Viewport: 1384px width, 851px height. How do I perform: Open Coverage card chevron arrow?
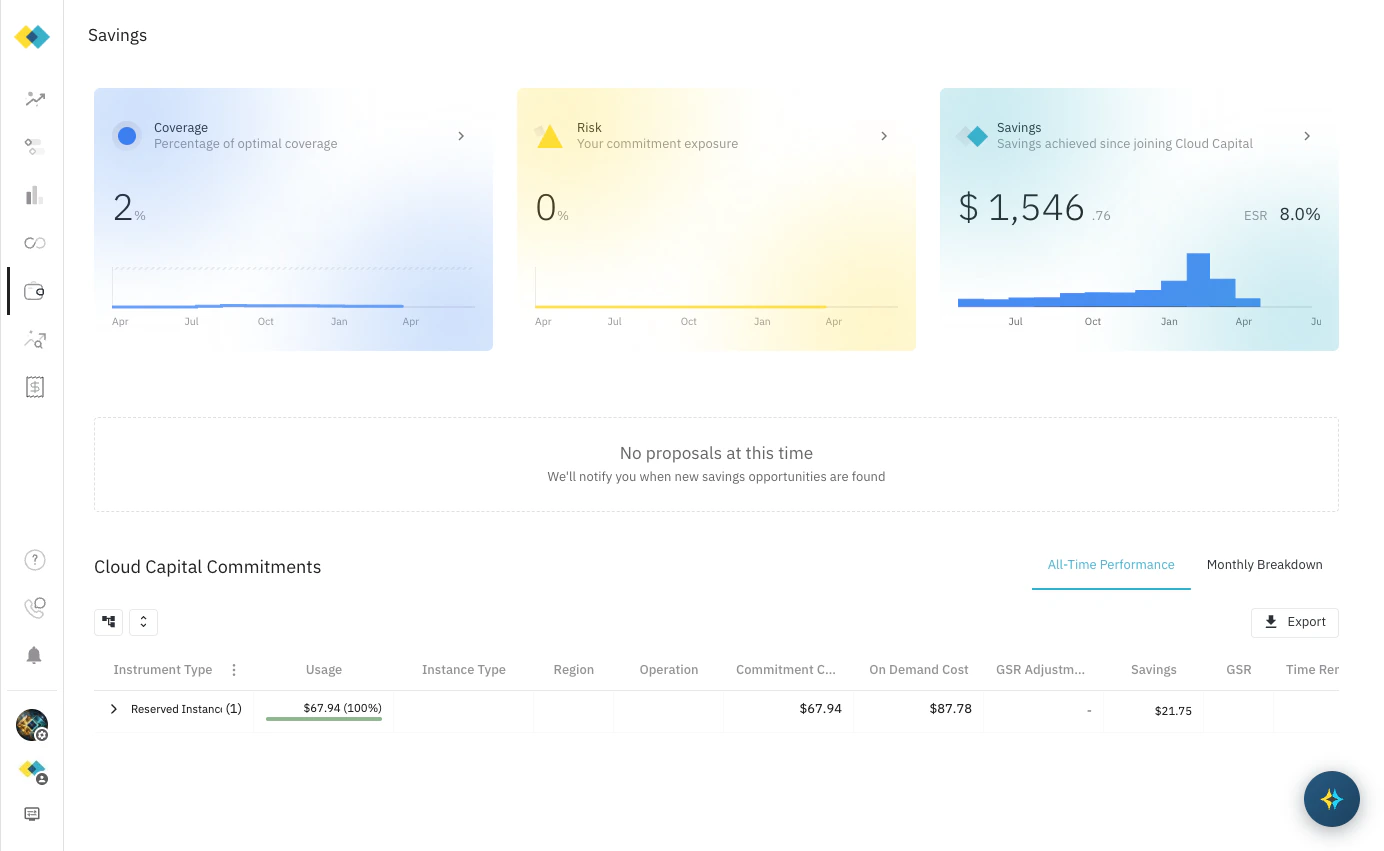point(461,136)
